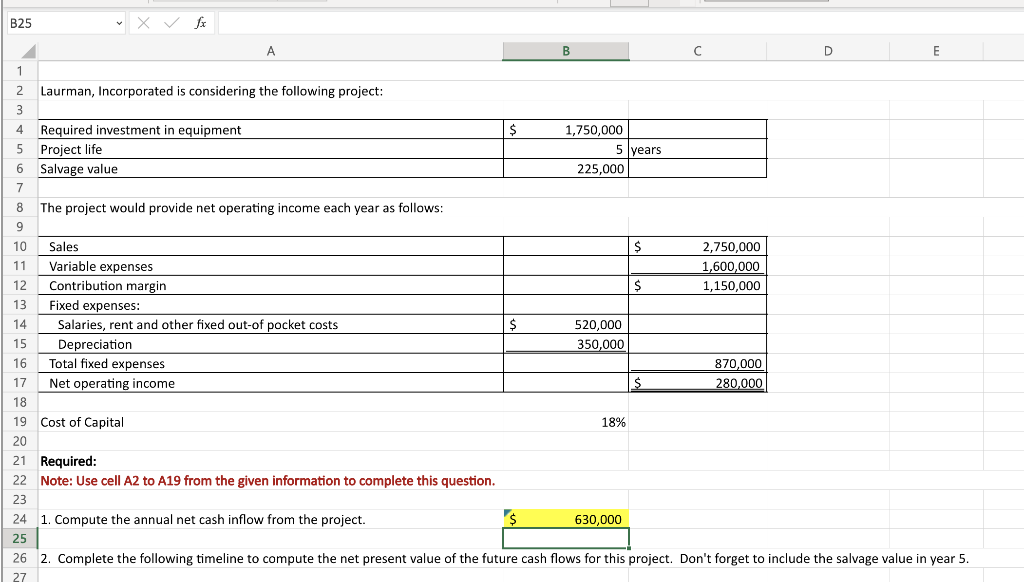Select column header B

pos(565,51)
